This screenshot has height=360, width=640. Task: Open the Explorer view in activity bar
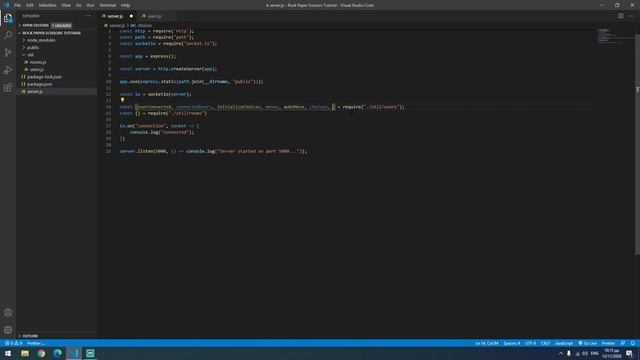coord(8,18)
